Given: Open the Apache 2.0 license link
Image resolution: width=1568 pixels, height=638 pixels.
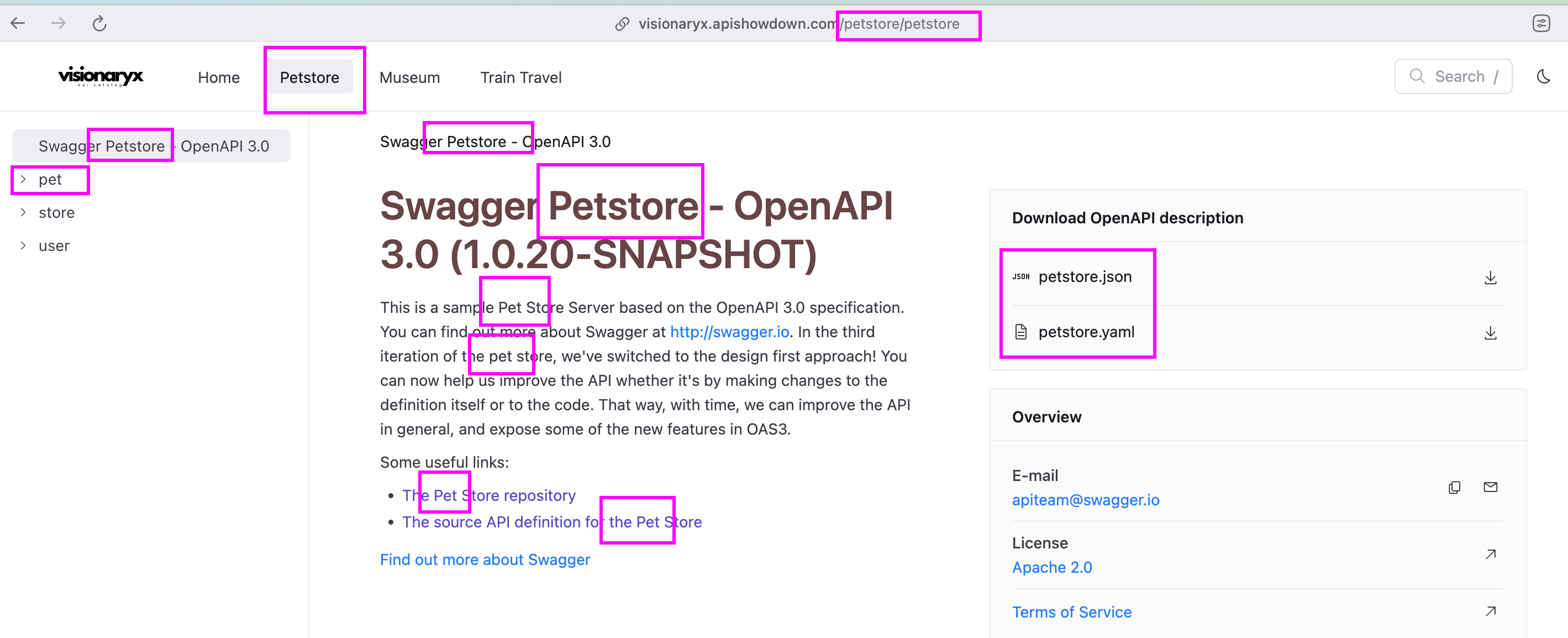Looking at the screenshot, I should pos(1052,567).
